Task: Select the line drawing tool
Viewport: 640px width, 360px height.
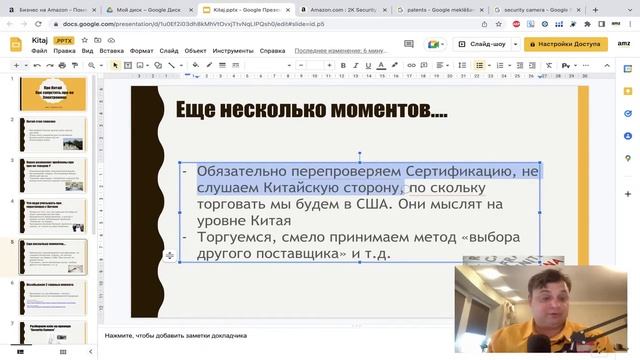Action: [171, 65]
